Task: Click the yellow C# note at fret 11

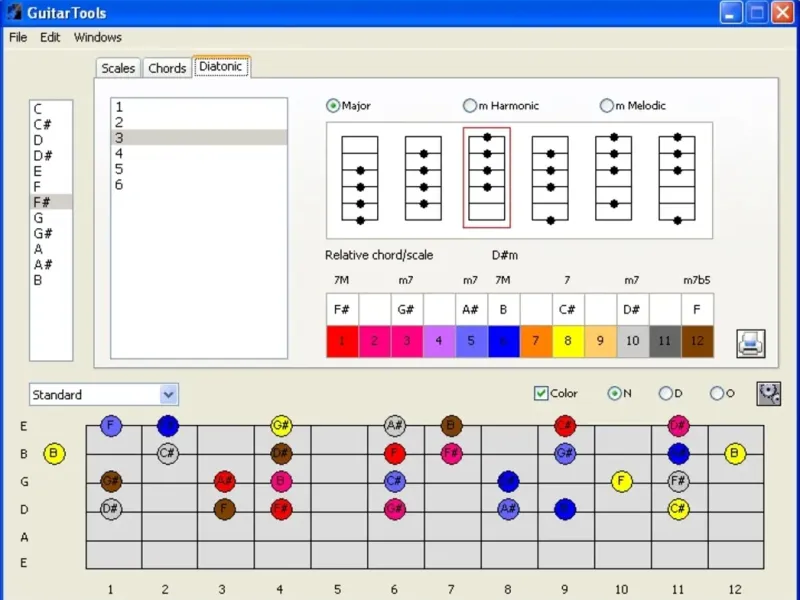Action: [678, 509]
